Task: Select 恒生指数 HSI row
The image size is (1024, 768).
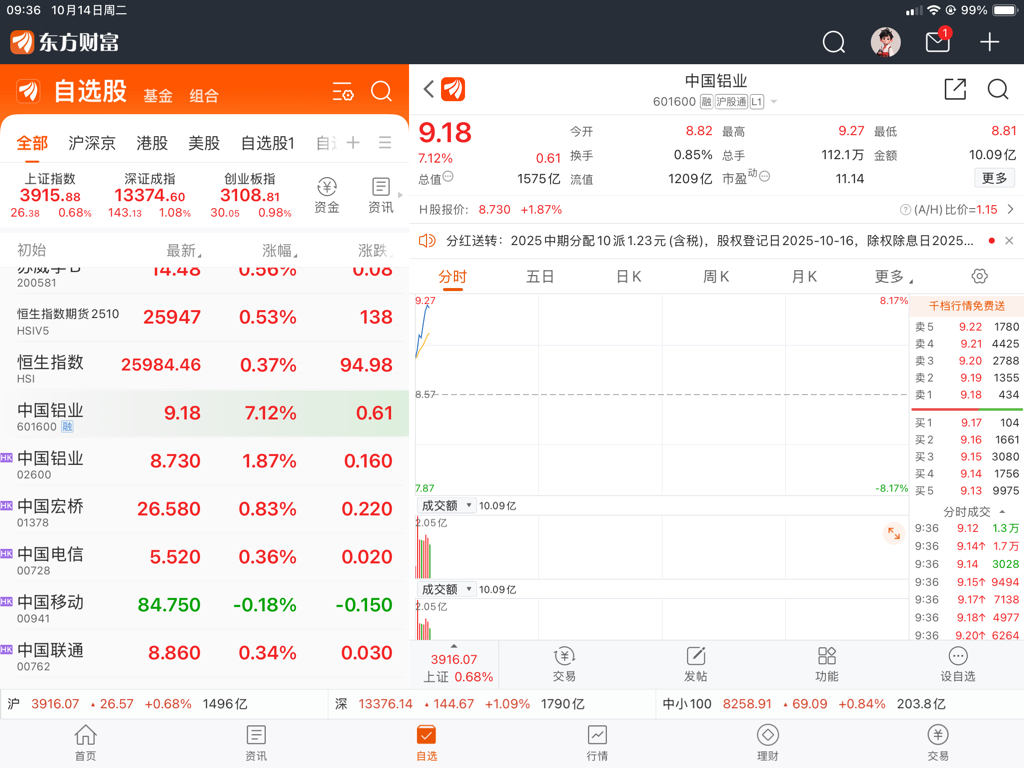Action: [x=204, y=366]
